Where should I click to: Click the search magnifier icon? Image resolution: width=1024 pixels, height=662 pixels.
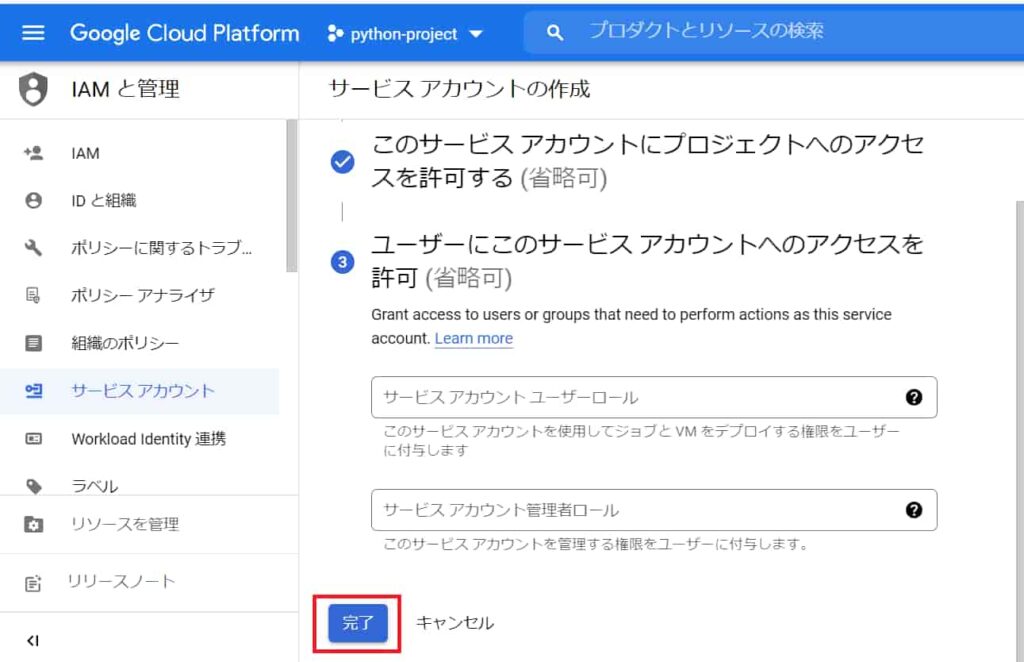(554, 31)
